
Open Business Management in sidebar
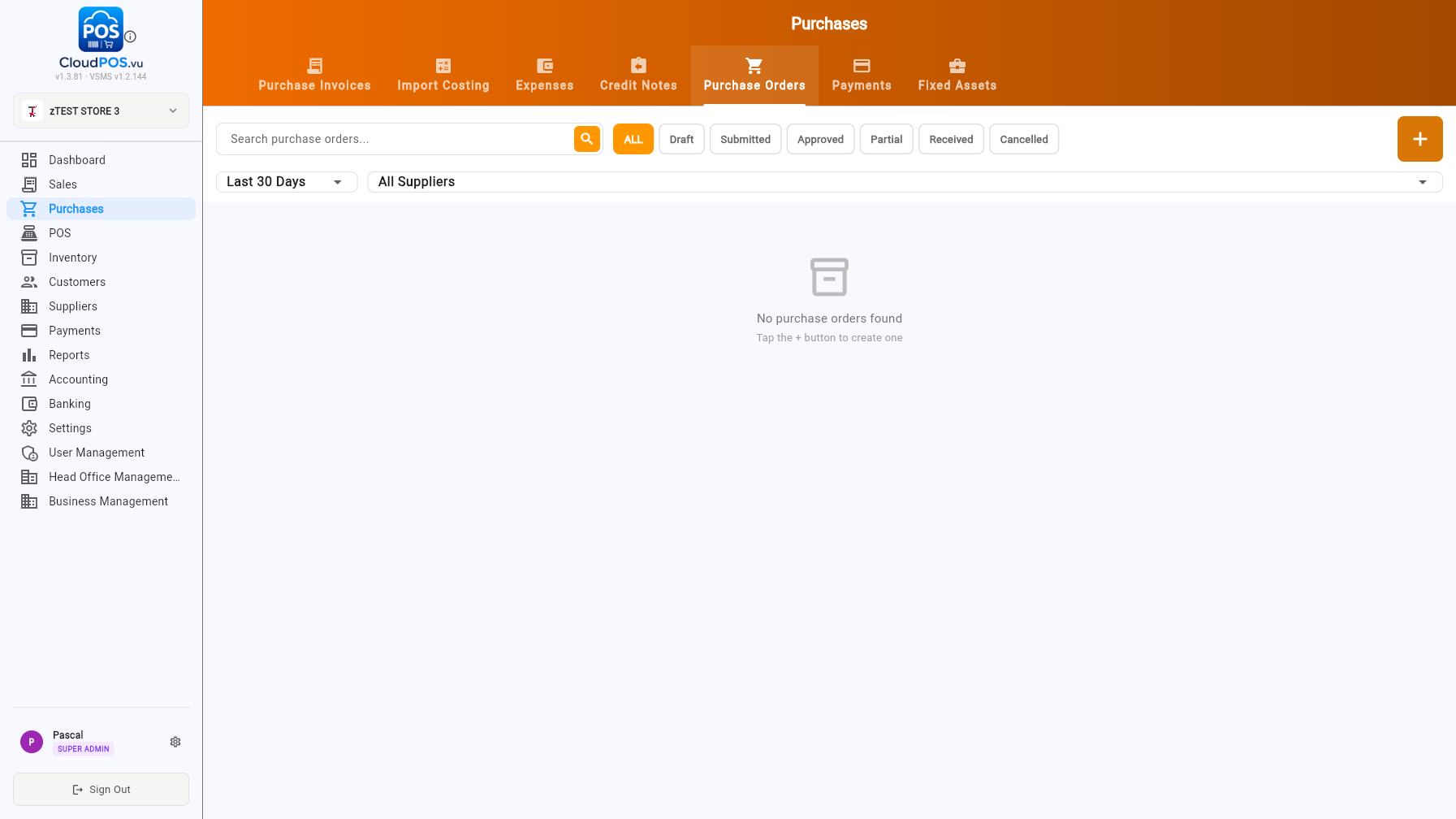(101, 501)
